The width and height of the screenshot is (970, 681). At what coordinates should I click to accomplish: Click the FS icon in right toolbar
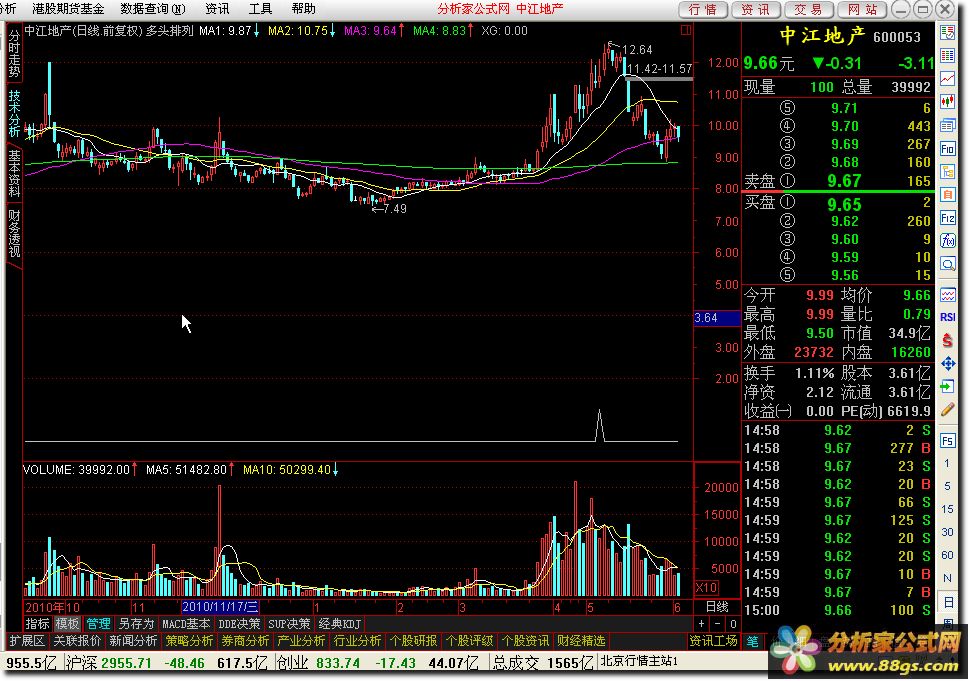click(947, 440)
